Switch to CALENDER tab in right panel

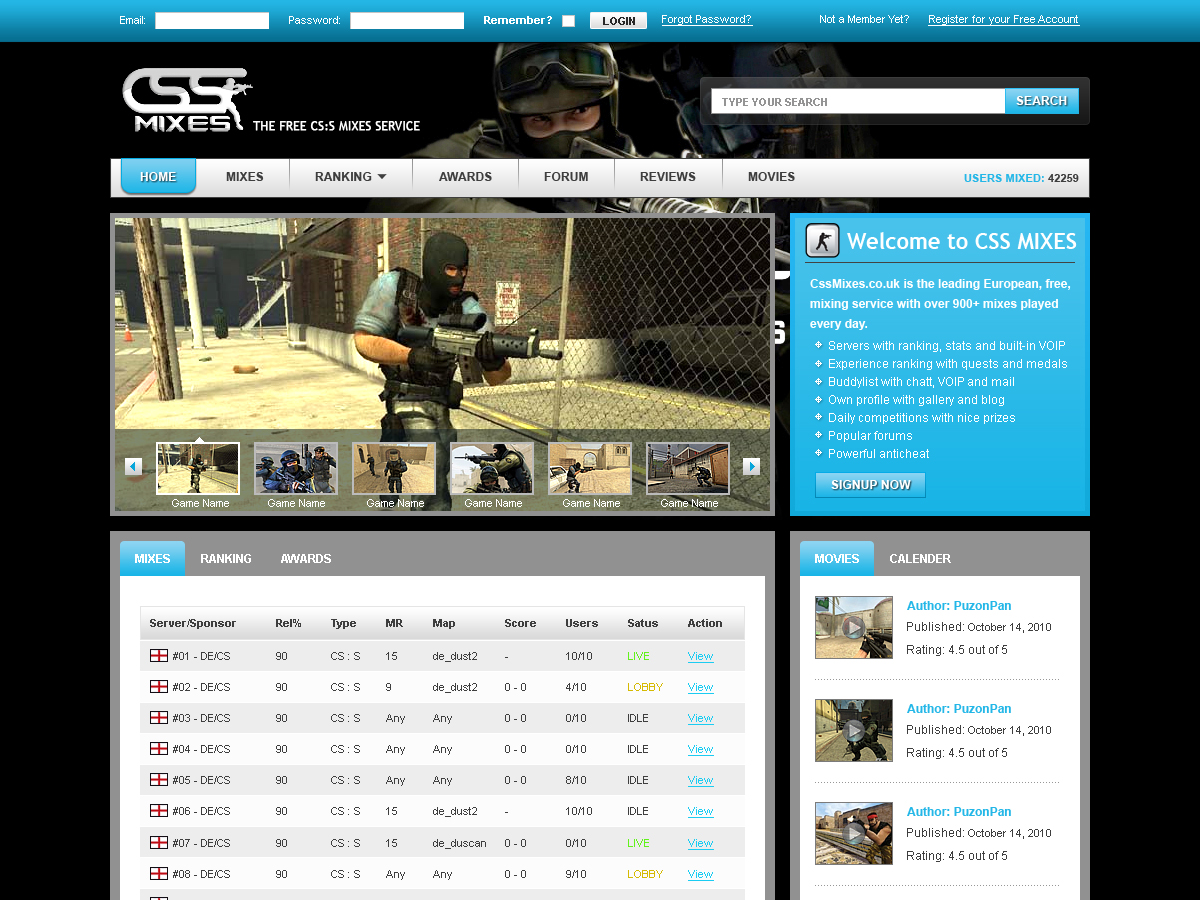(x=920, y=559)
